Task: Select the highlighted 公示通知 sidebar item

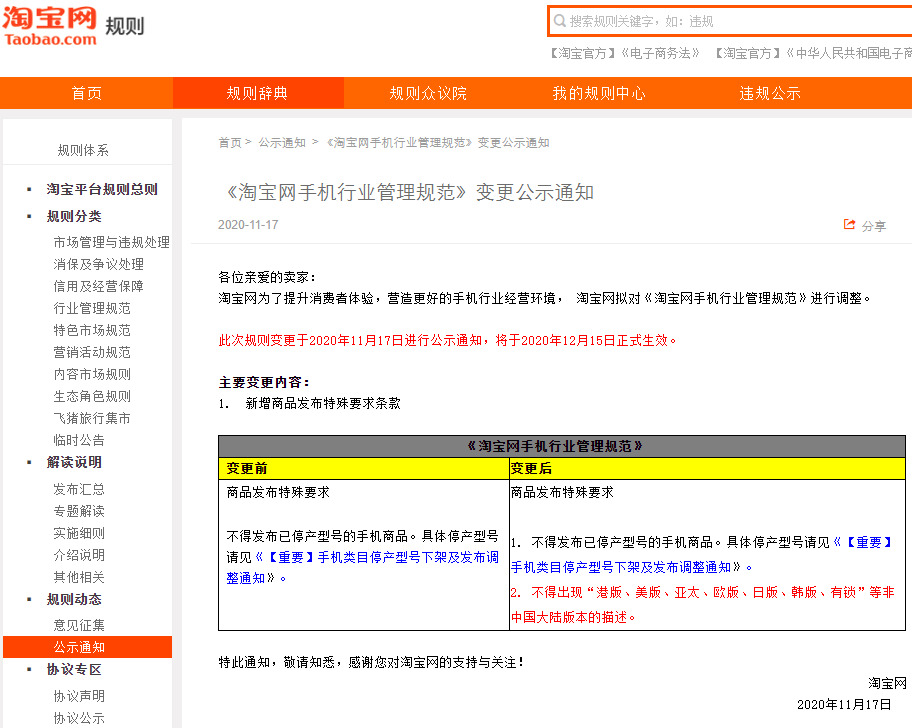Action: (x=87, y=647)
